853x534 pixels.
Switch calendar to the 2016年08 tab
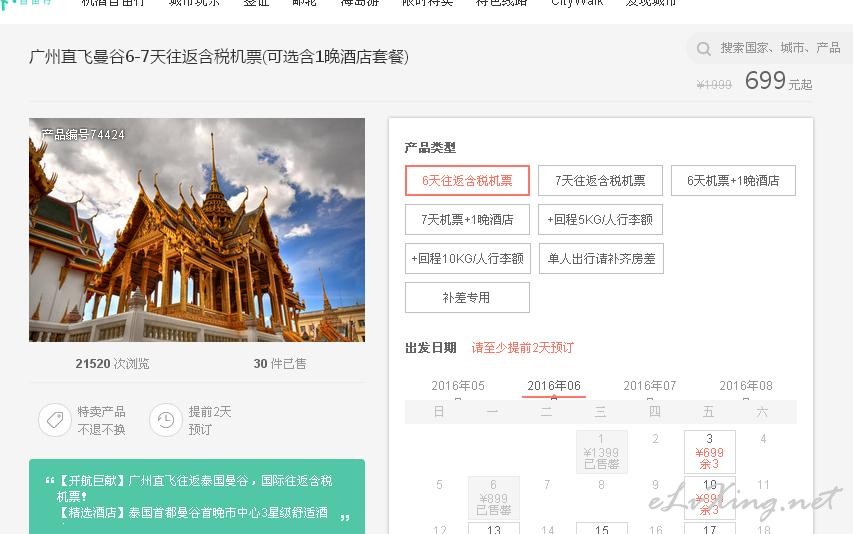click(x=746, y=386)
